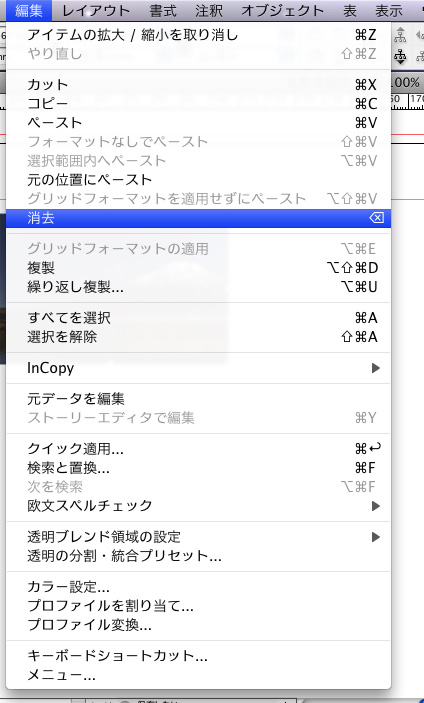The width and height of the screenshot is (424, 703).
Task: Open the オブジェクト menu
Action: point(282,10)
